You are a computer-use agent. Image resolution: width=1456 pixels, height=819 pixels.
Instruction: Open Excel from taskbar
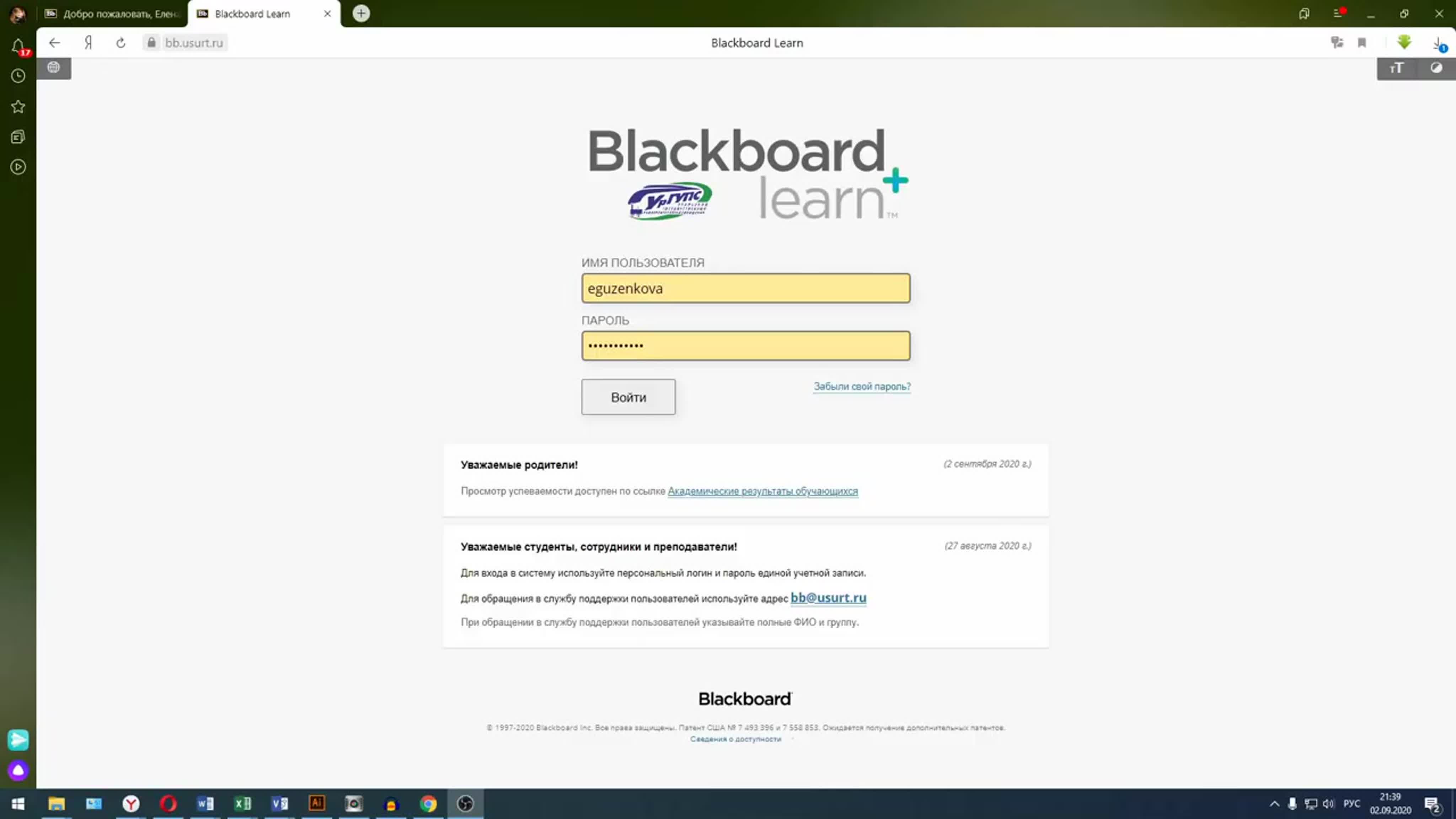[x=242, y=803]
